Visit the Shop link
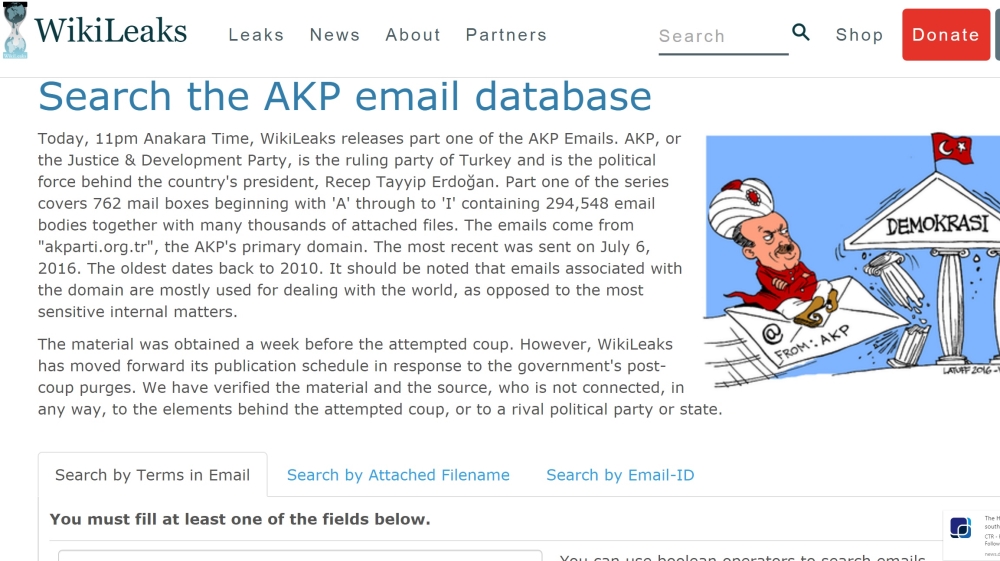 860,35
